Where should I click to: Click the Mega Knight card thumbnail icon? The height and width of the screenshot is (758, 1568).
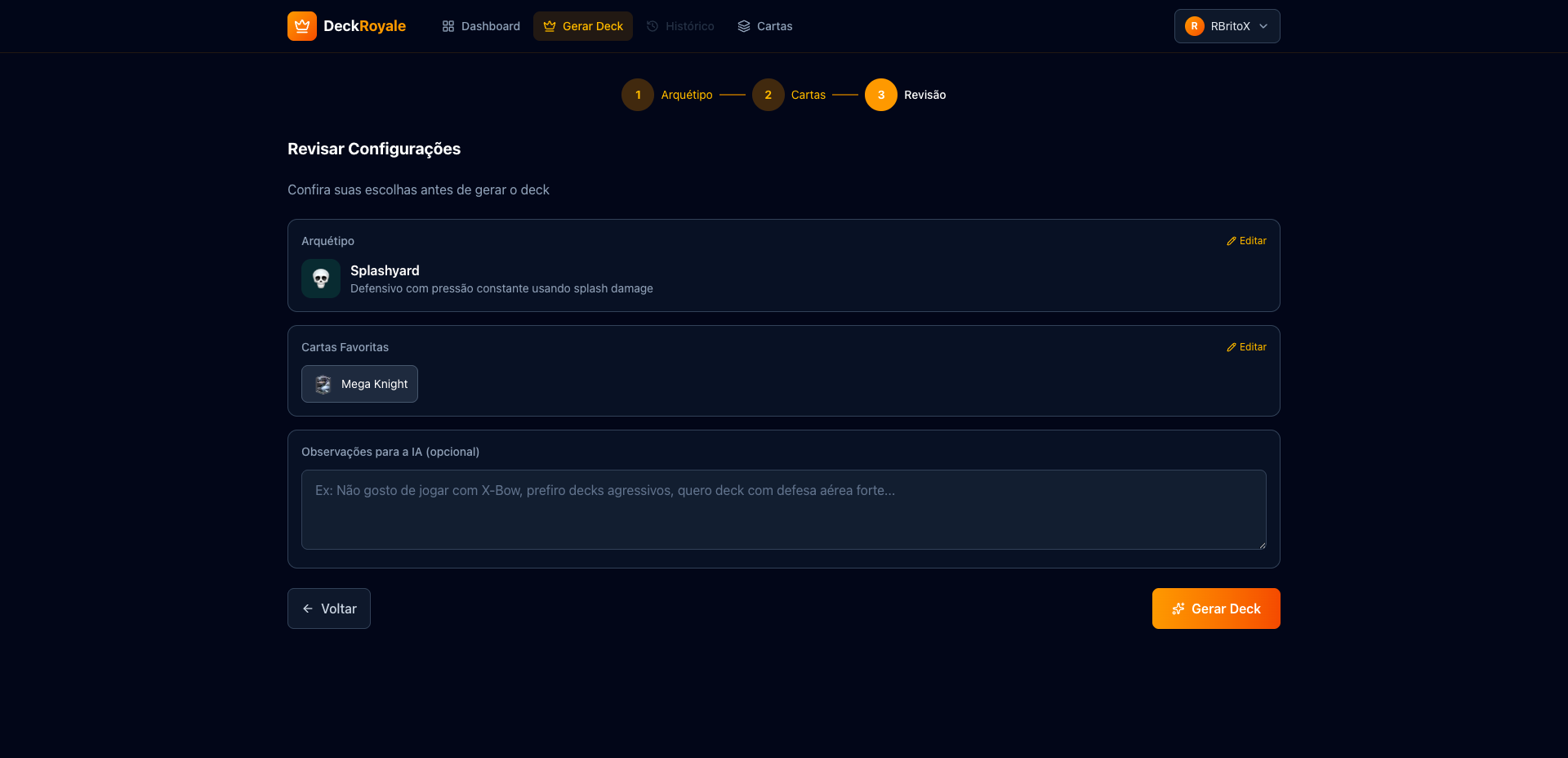click(x=323, y=384)
